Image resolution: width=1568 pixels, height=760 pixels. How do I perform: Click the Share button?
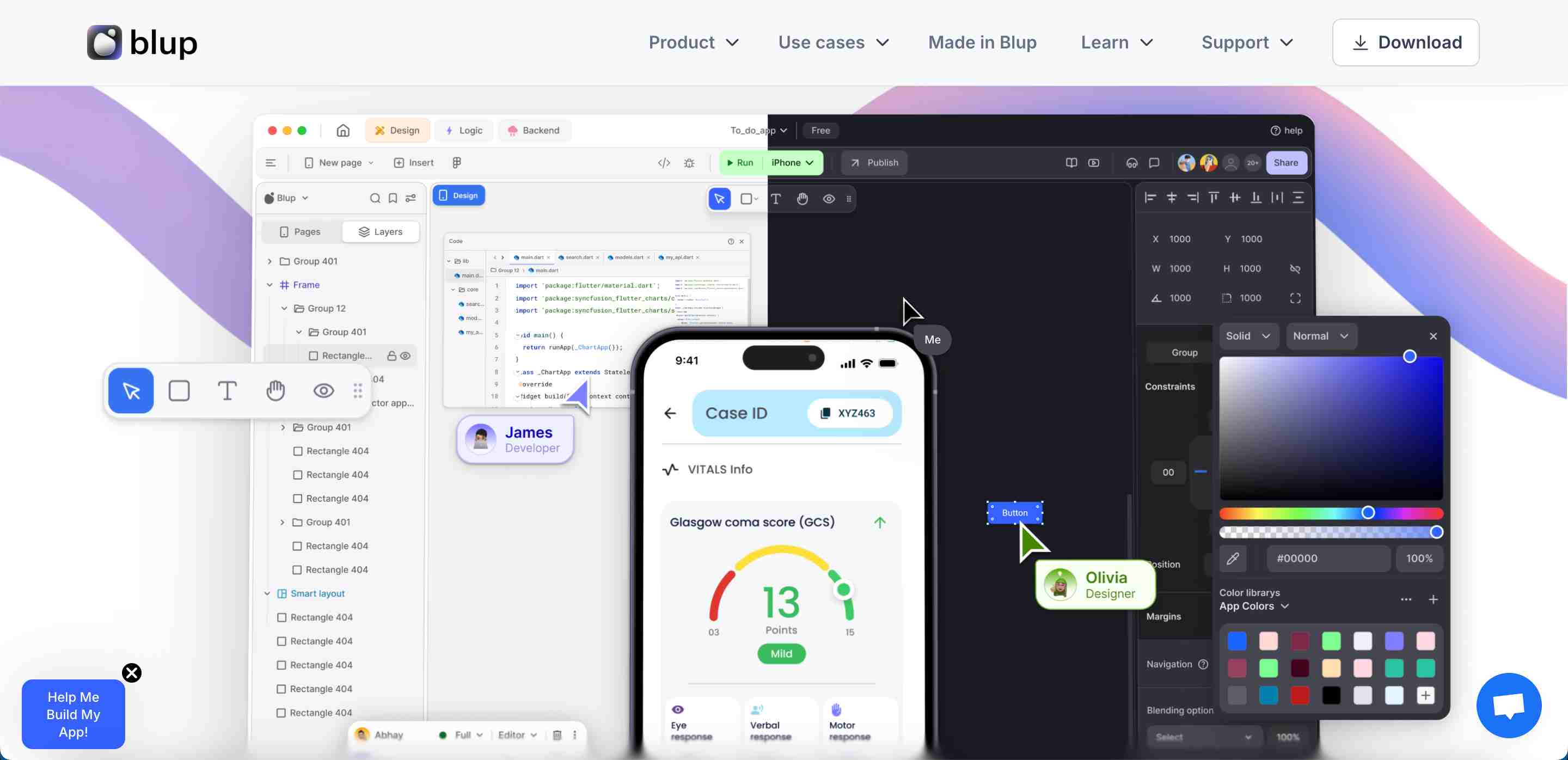tap(1286, 162)
